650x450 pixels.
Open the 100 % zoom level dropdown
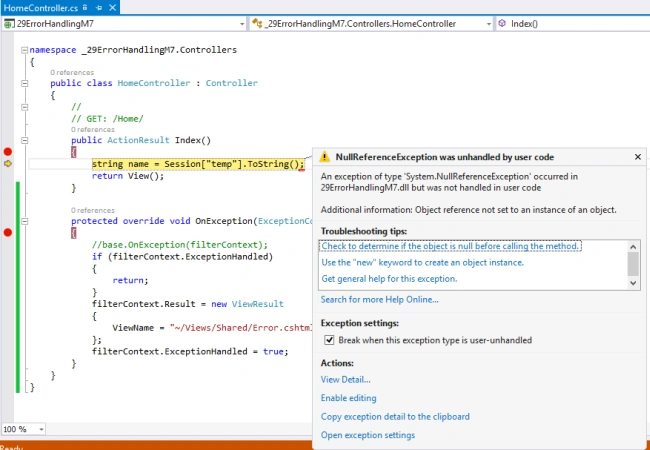click(41, 429)
